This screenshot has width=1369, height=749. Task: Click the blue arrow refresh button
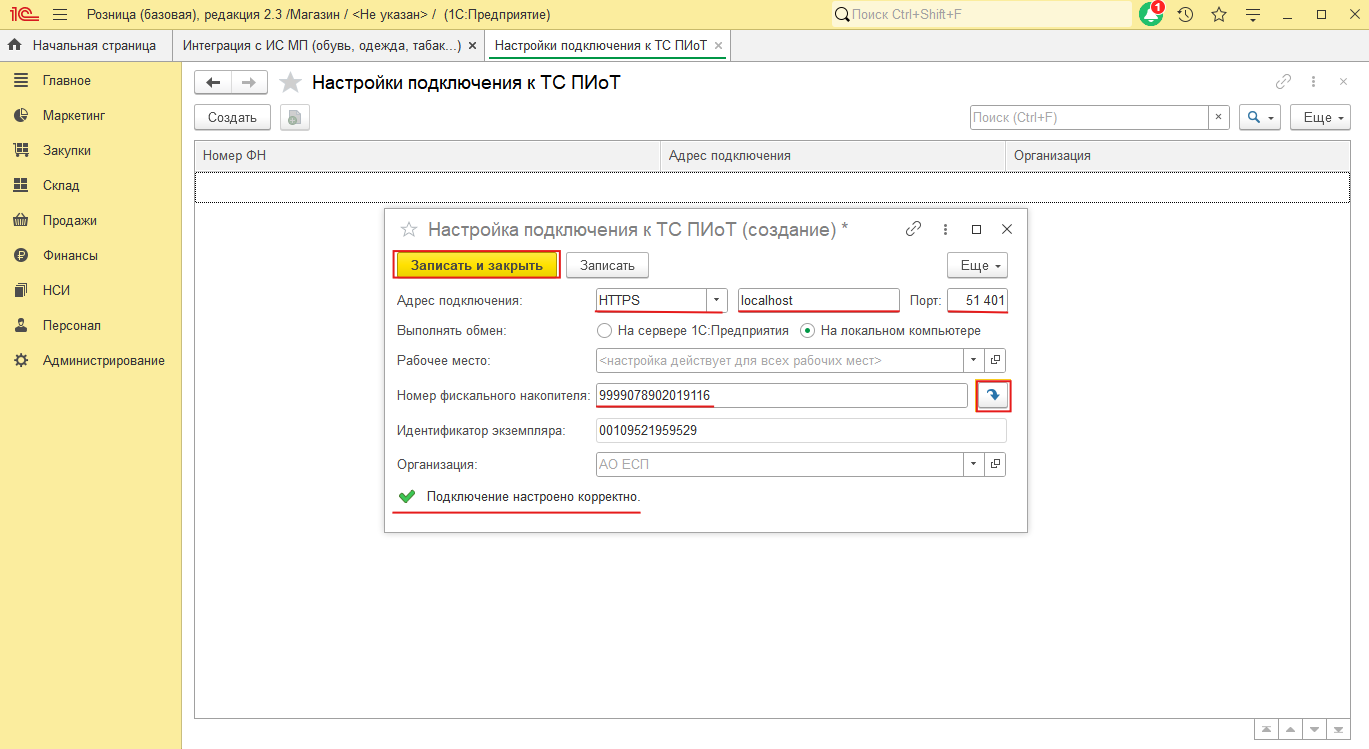994,396
